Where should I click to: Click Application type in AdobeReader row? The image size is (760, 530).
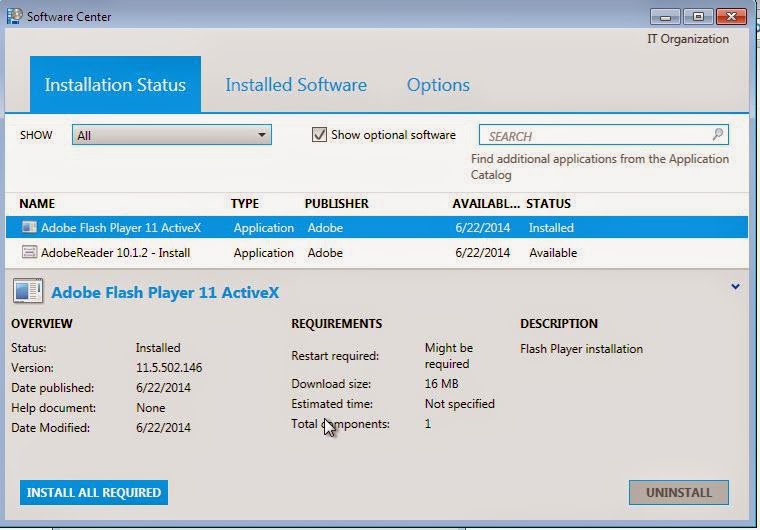pyautogui.click(x=264, y=253)
